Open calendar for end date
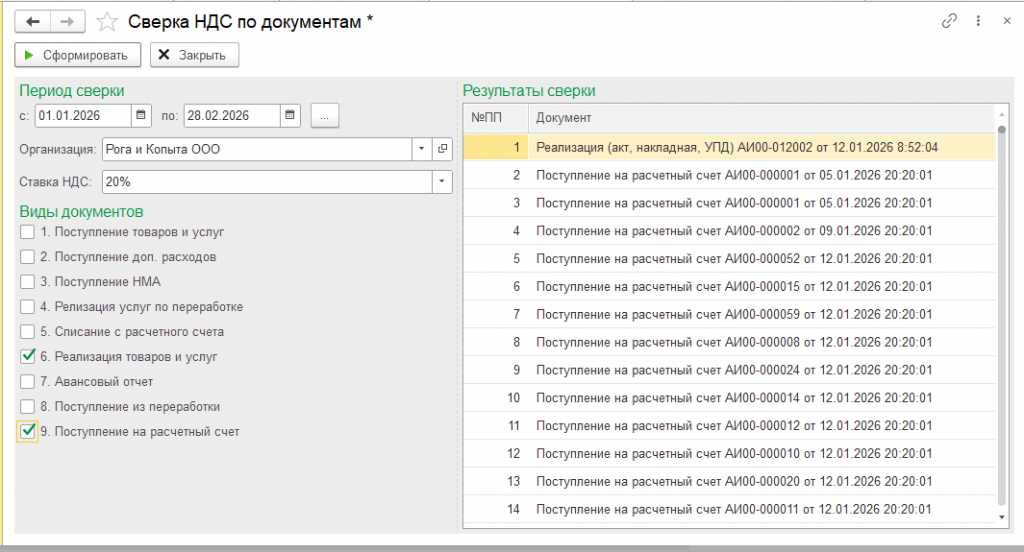The height and width of the screenshot is (552, 1024). [291, 115]
